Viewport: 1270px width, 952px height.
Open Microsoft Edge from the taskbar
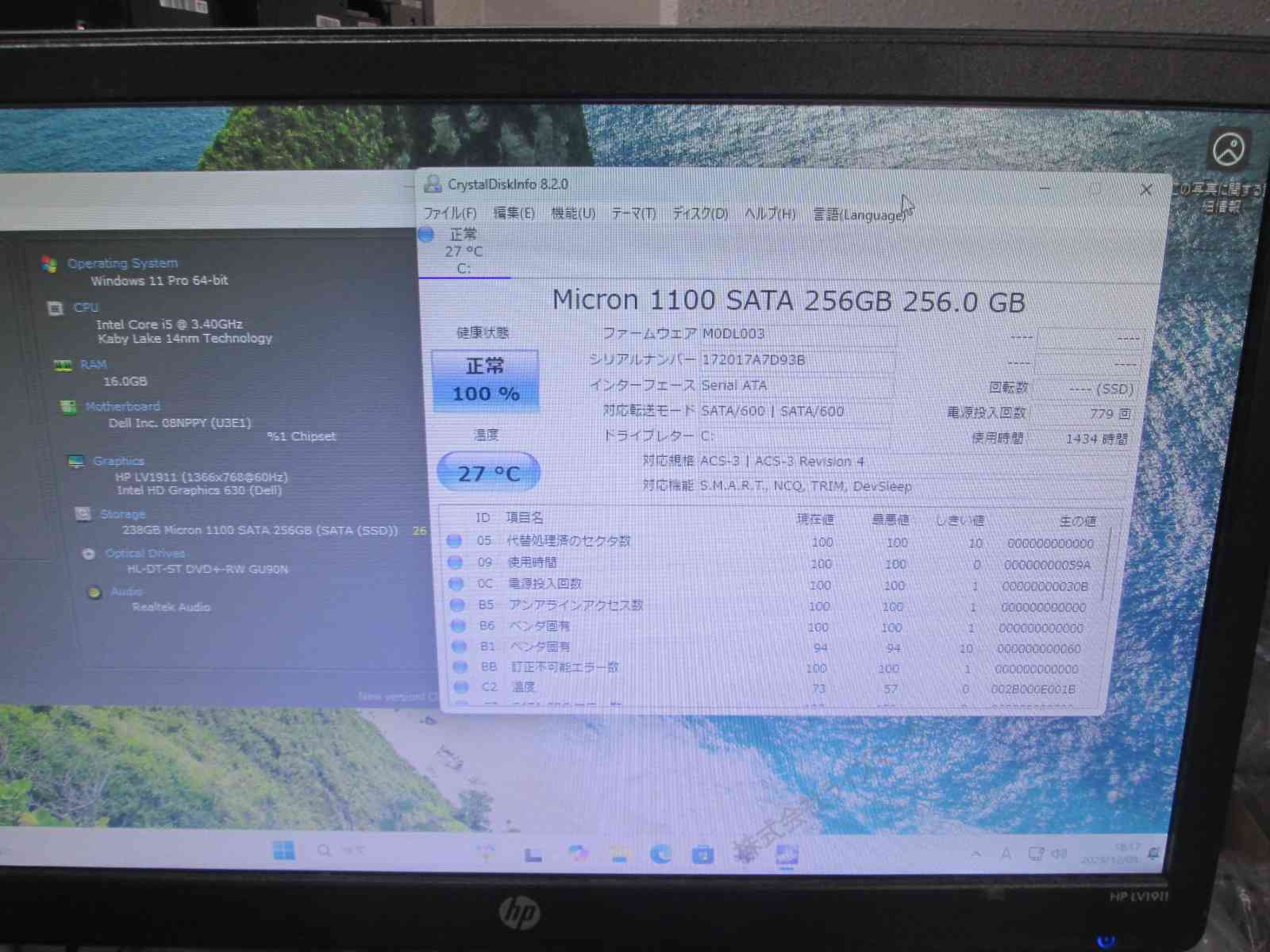(x=660, y=854)
